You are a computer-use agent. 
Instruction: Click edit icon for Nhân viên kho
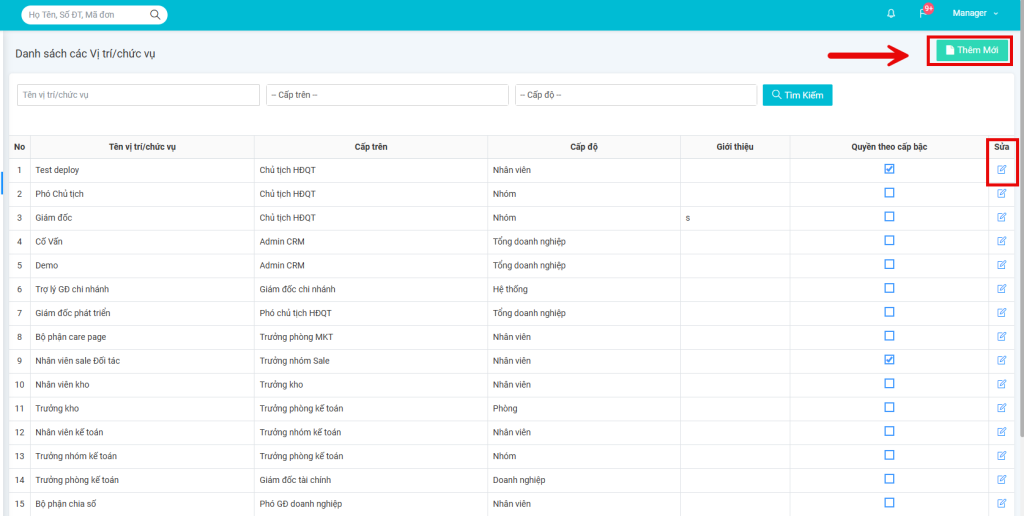[x=1001, y=384]
